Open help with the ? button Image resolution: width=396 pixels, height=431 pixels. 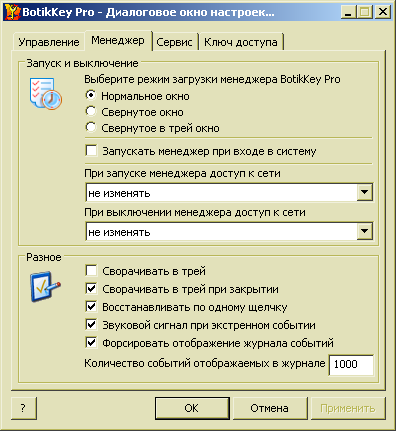coord(23,408)
